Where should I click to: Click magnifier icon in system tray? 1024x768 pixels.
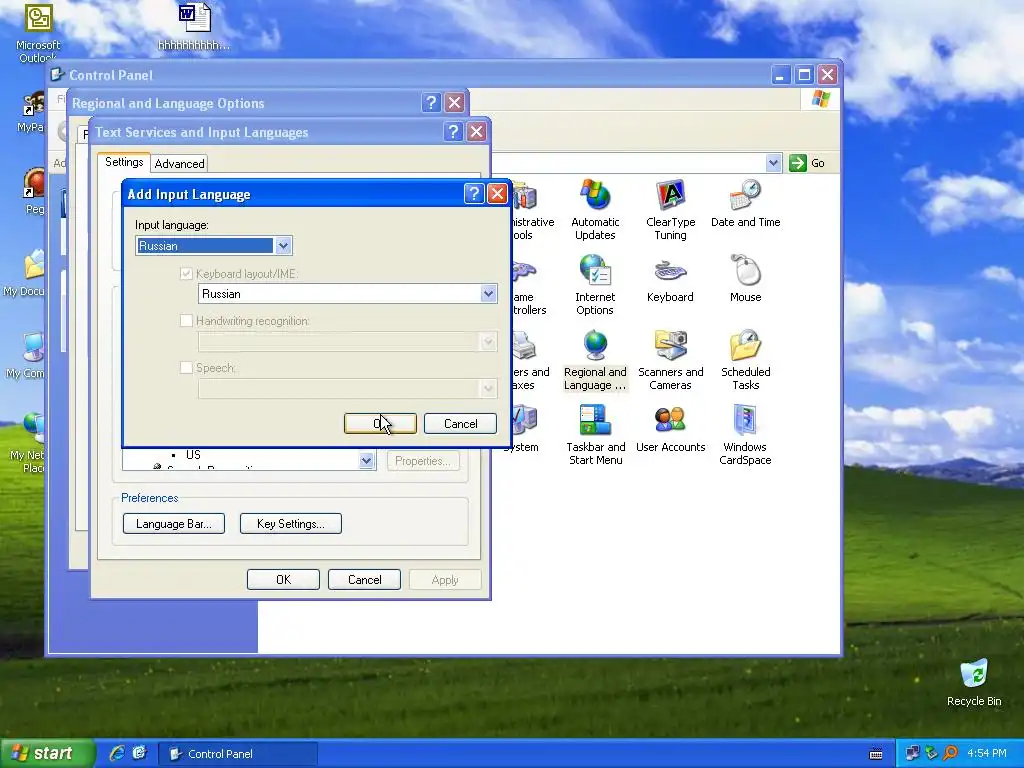pyautogui.click(x=950, y=753)
